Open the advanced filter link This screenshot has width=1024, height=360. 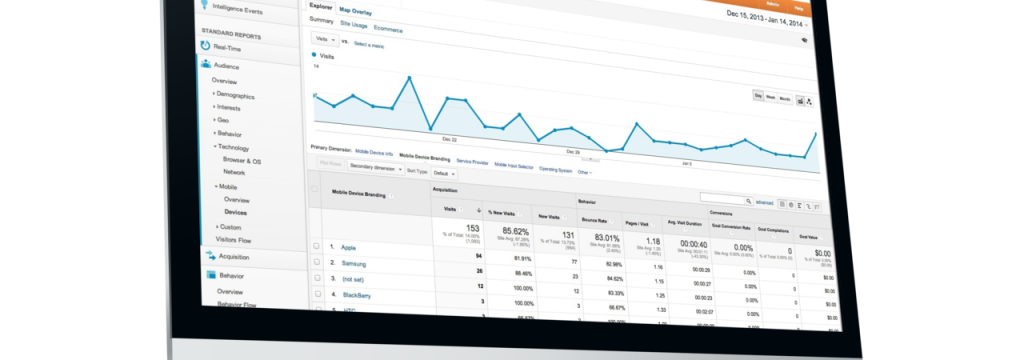coord(764,203)
